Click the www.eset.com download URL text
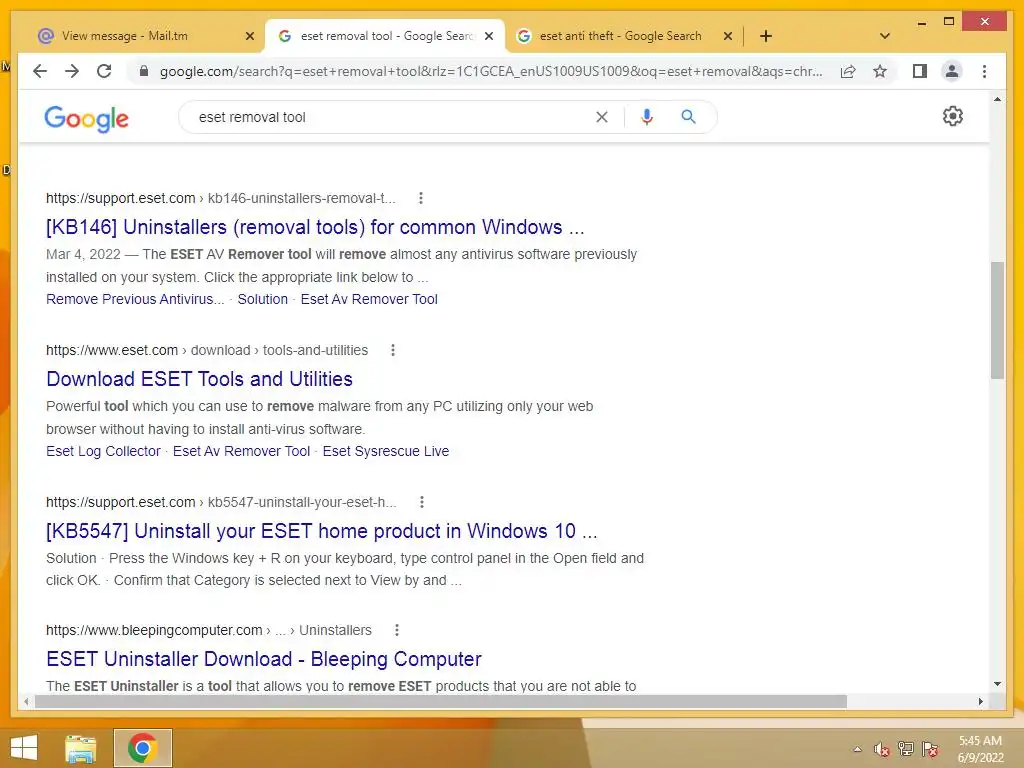Viewport: 1024px width, 768px height. coord(206,350)
